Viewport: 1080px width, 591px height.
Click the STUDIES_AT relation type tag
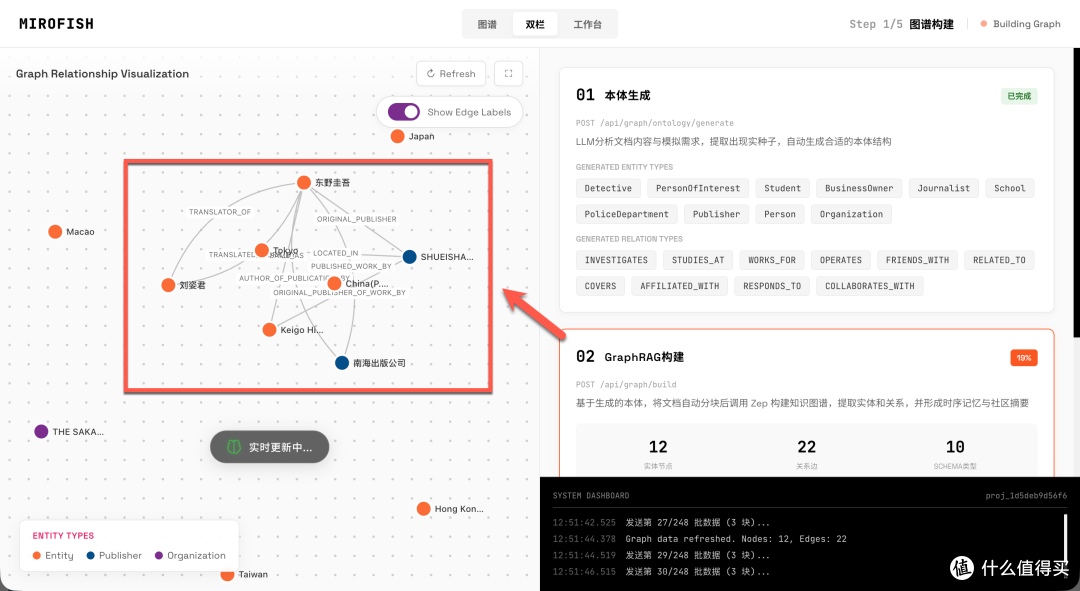coord(698,260)
